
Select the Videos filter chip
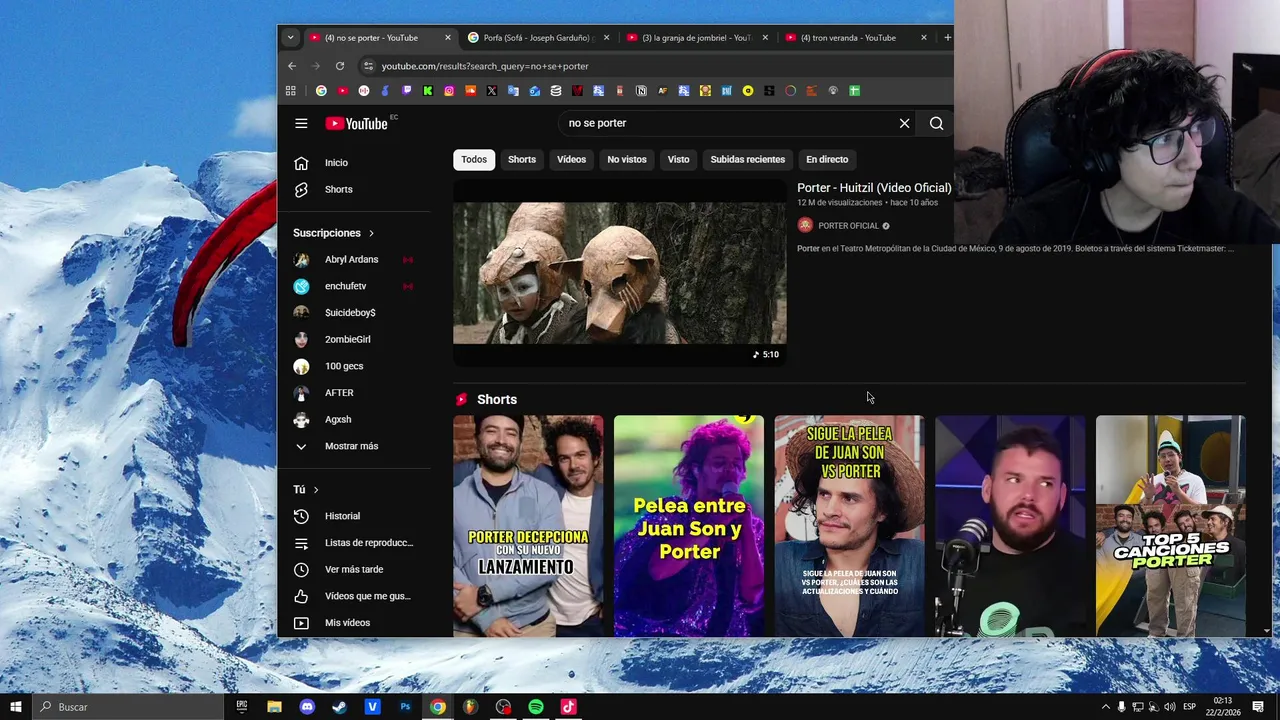pos(571,159)
